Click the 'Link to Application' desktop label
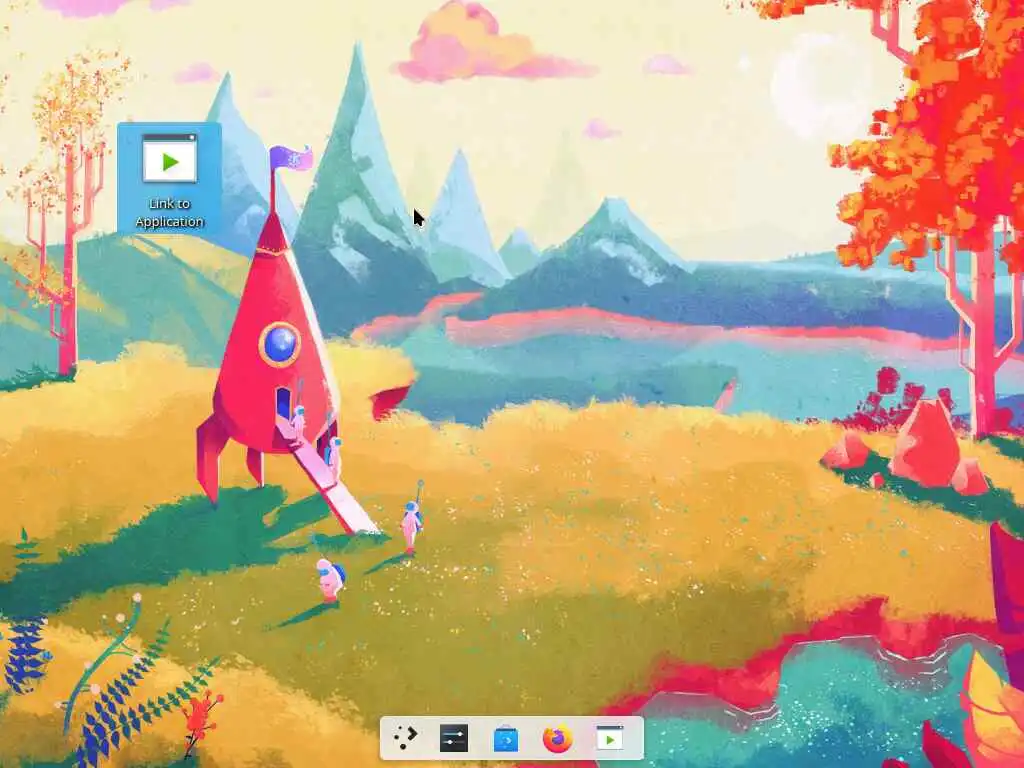Viewport: 1024px width, 768px height. click(170, 213)
